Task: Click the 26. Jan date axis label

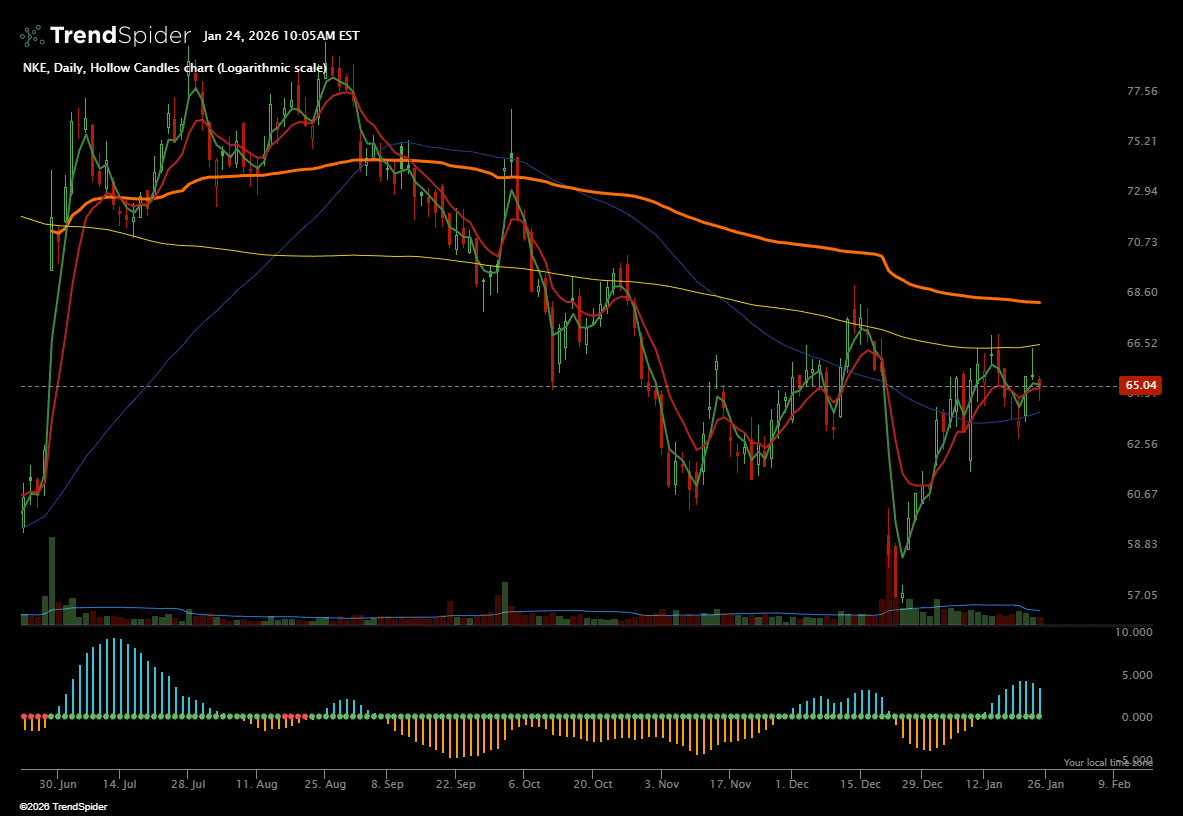Action: pyautogui.click(x=1045, y=785)
